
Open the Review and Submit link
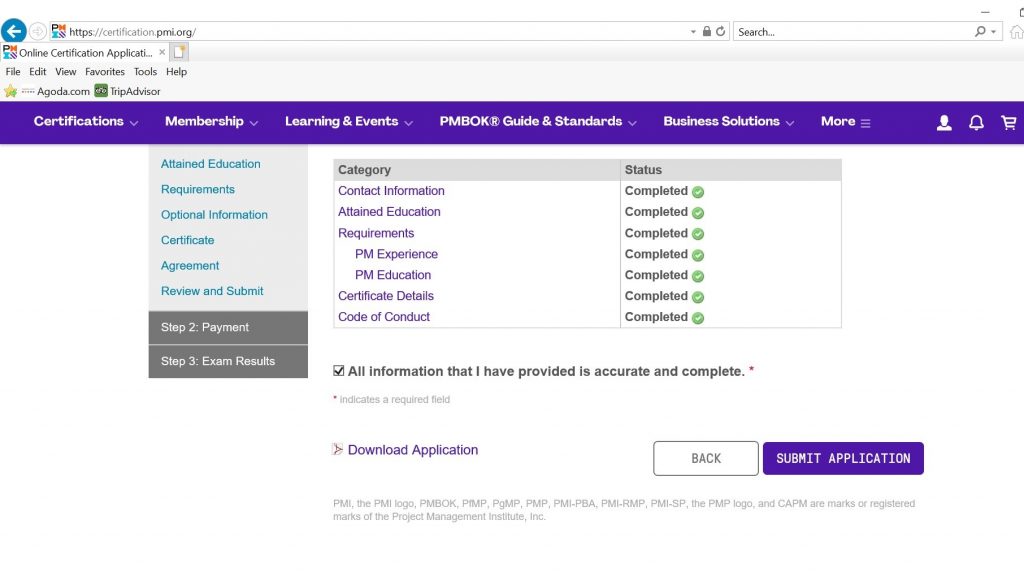[x=211, y=291]
